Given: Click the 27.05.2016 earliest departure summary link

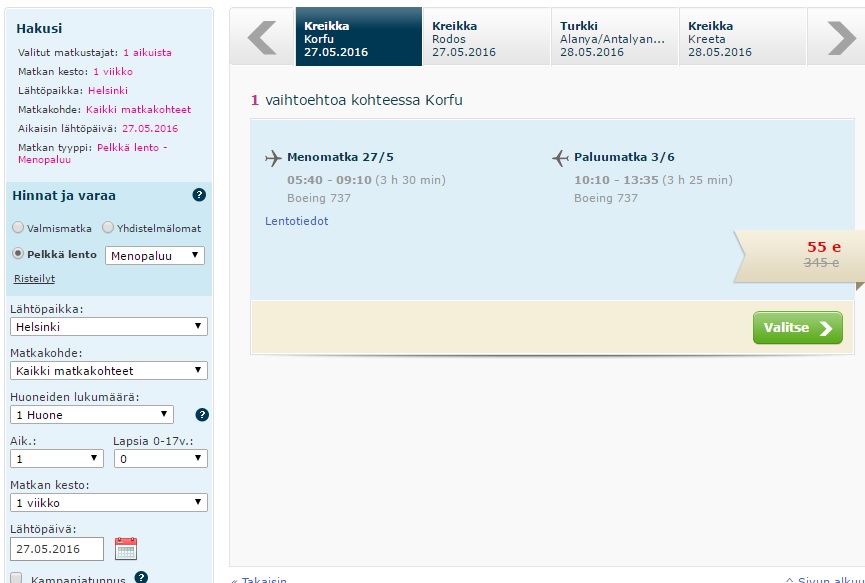Looking at the screenshot, I should pos(150,129).
